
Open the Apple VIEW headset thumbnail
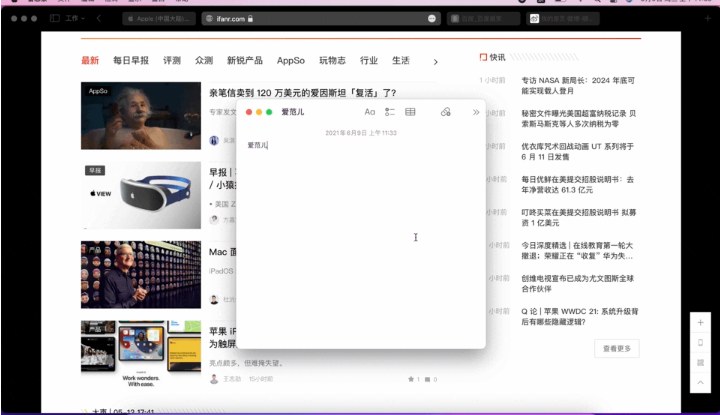coord(141,195)
